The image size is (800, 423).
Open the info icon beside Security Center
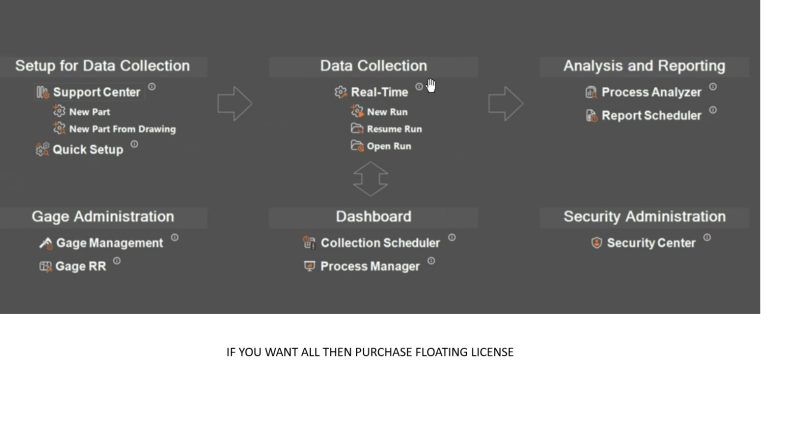pyautogui.click(x=707, y=237)
